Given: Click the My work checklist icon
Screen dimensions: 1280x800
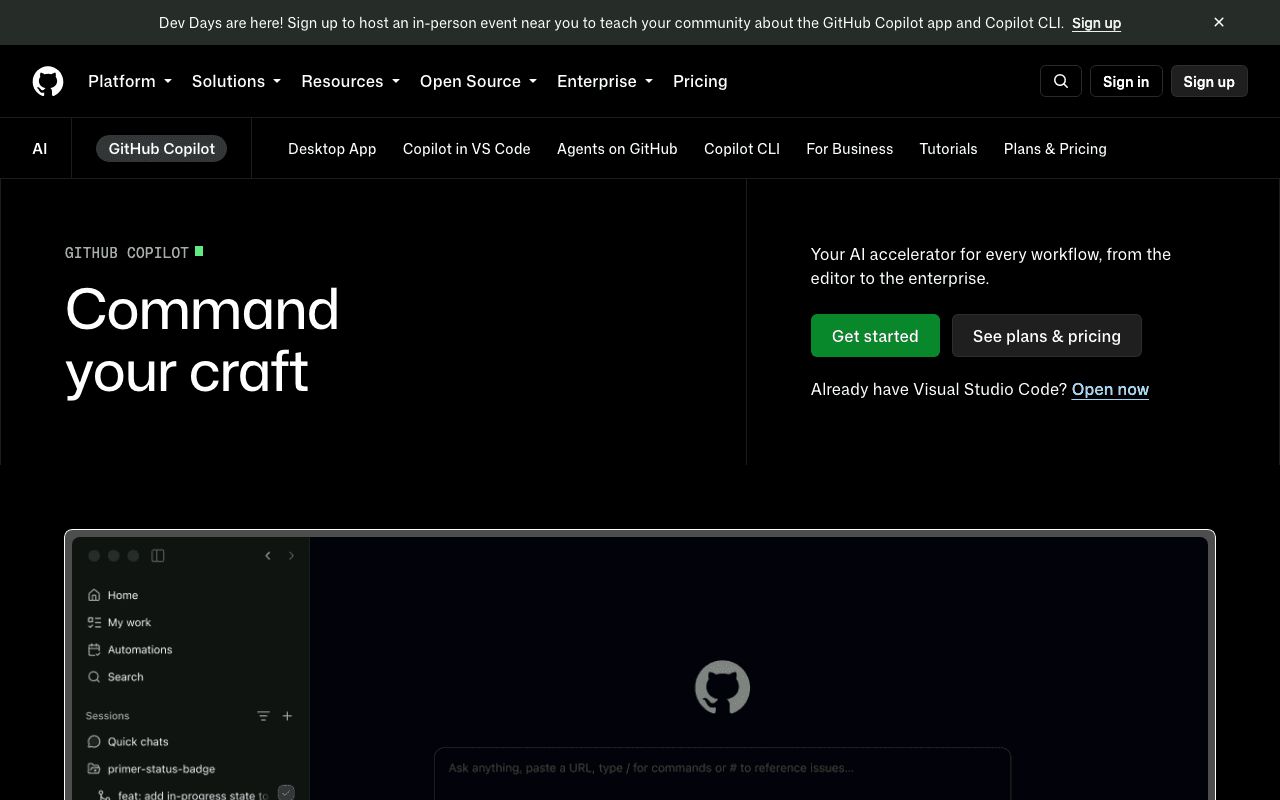Looking at the screenshot, I should tap(94, 622).
